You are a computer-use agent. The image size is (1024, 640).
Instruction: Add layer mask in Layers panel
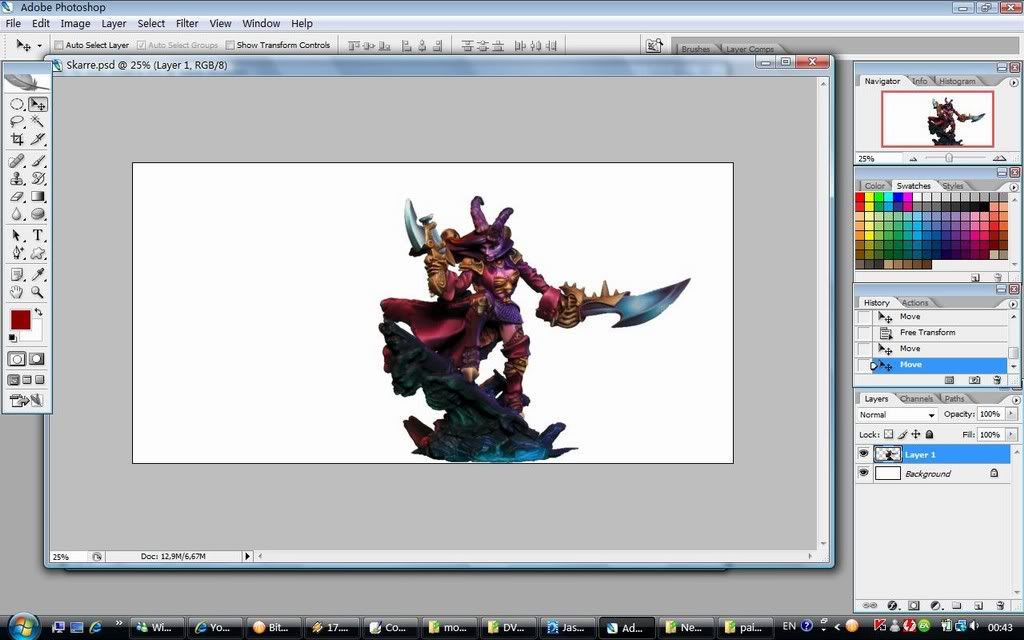click(x=914, y=605)
